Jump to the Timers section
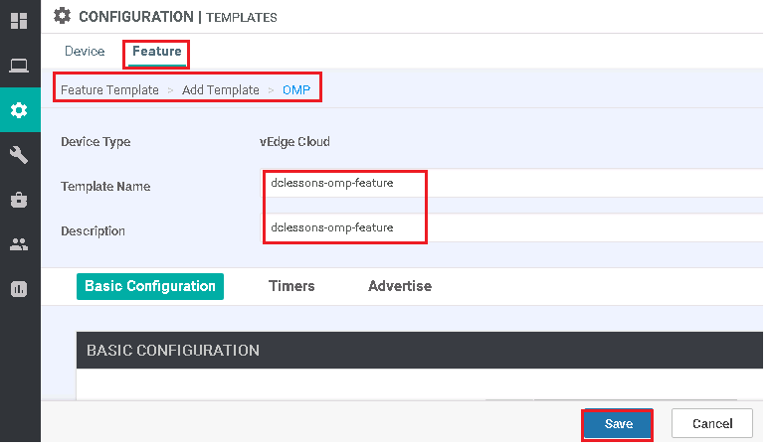This screenshot has width=772, height=448. click(x=291, y=286)
